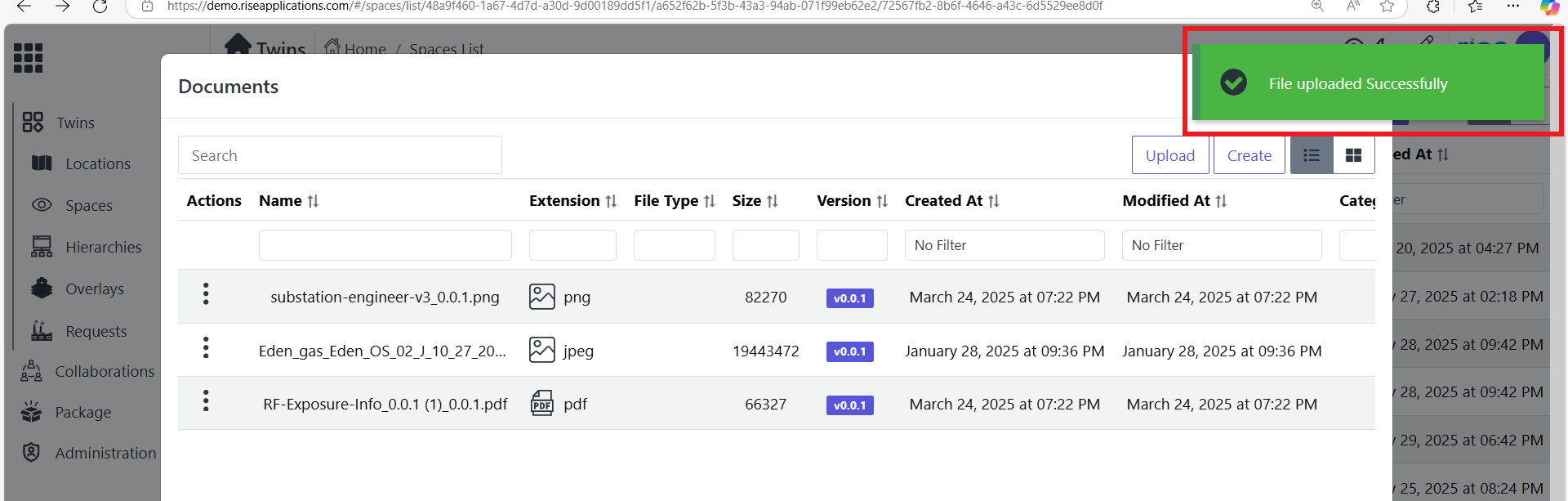
Task: Open Locations in the sidebar
Action: (98, 163)
